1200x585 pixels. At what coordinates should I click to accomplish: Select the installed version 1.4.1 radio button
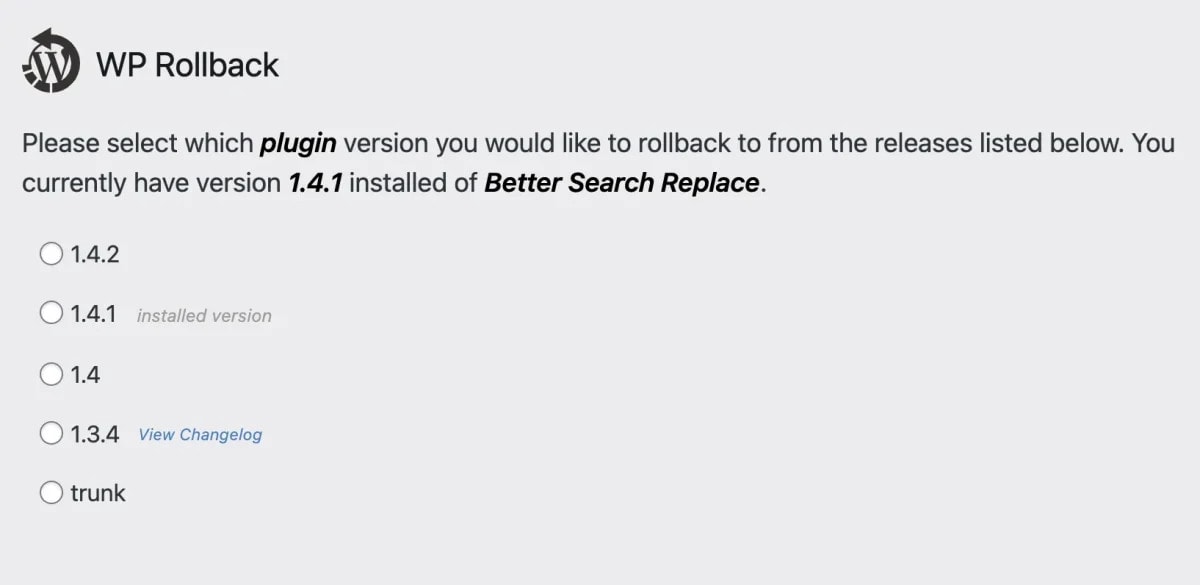(50, 313)
